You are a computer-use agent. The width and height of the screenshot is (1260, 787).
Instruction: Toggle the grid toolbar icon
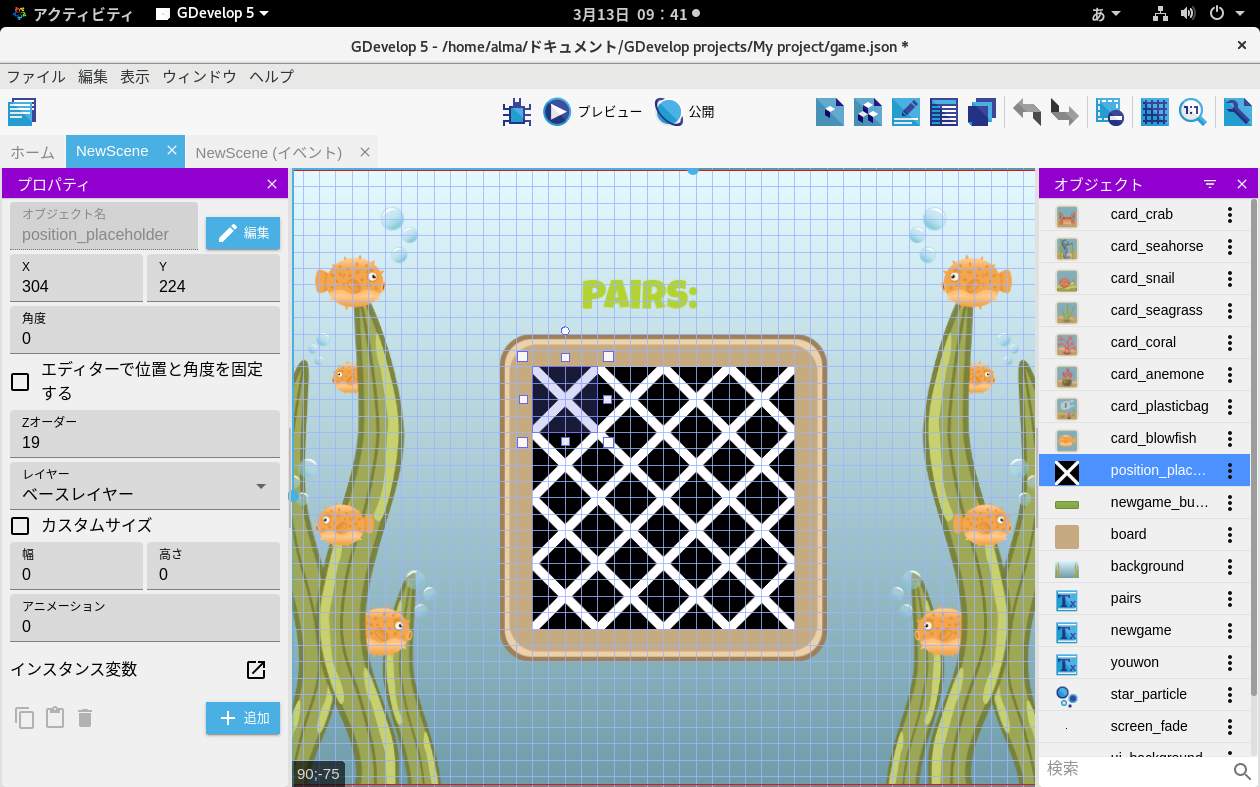[x=1155, y=112]
